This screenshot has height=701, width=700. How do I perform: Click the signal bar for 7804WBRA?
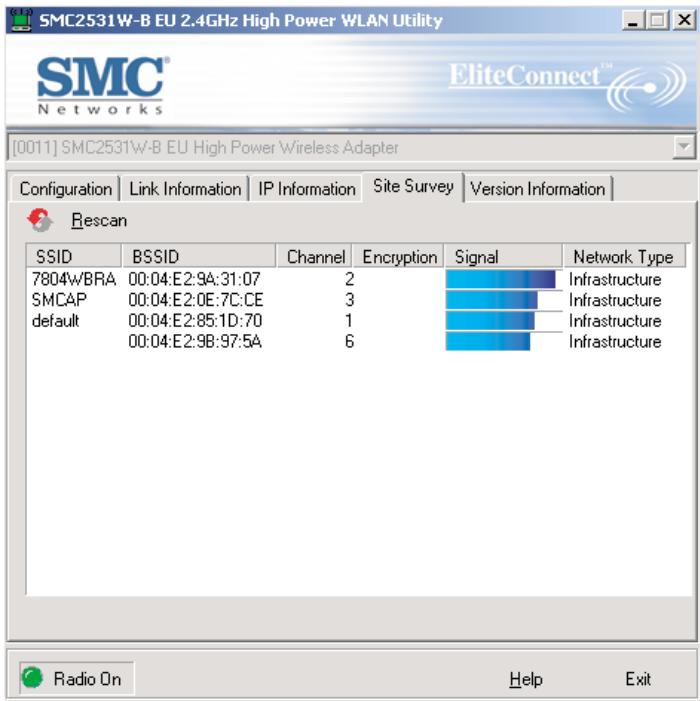[501, 279]
